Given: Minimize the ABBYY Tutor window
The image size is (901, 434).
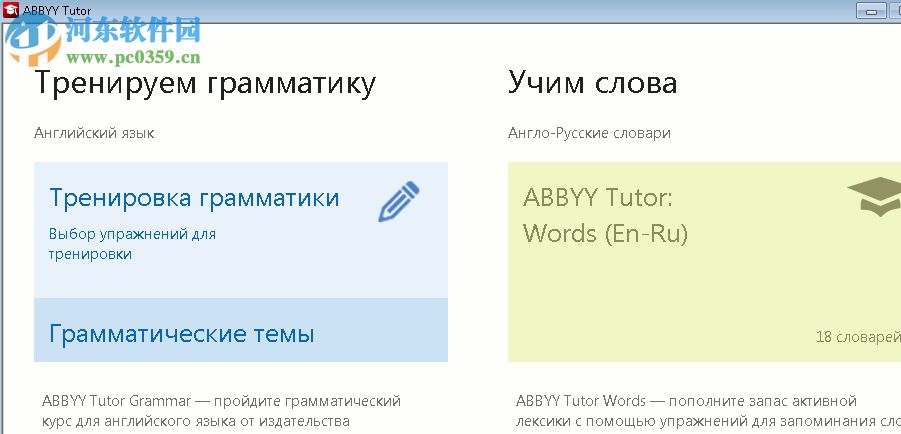Looking at the screenshot, I should pos(871,10).
